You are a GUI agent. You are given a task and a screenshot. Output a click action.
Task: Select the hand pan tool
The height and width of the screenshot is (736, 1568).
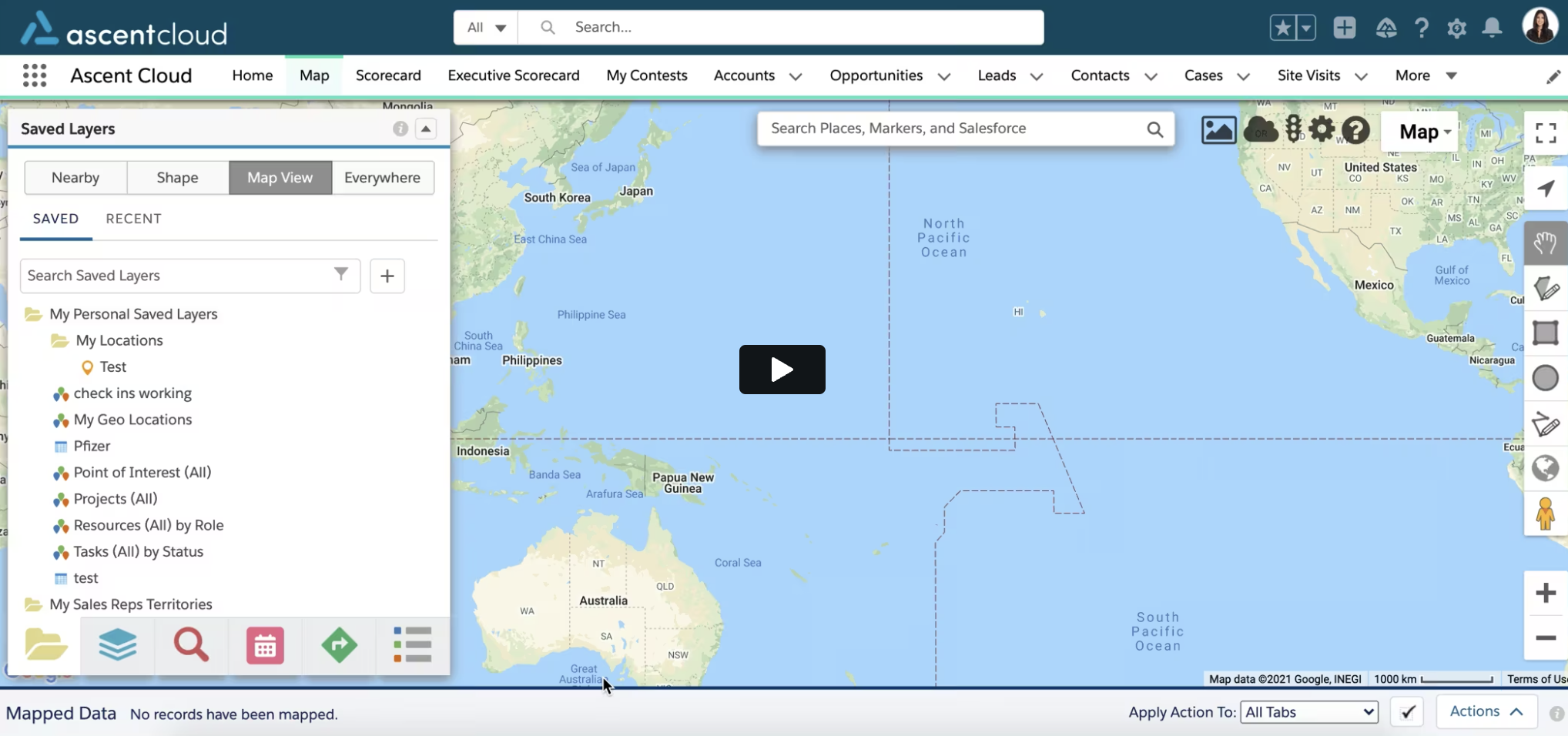click(x=1546, y=243)
